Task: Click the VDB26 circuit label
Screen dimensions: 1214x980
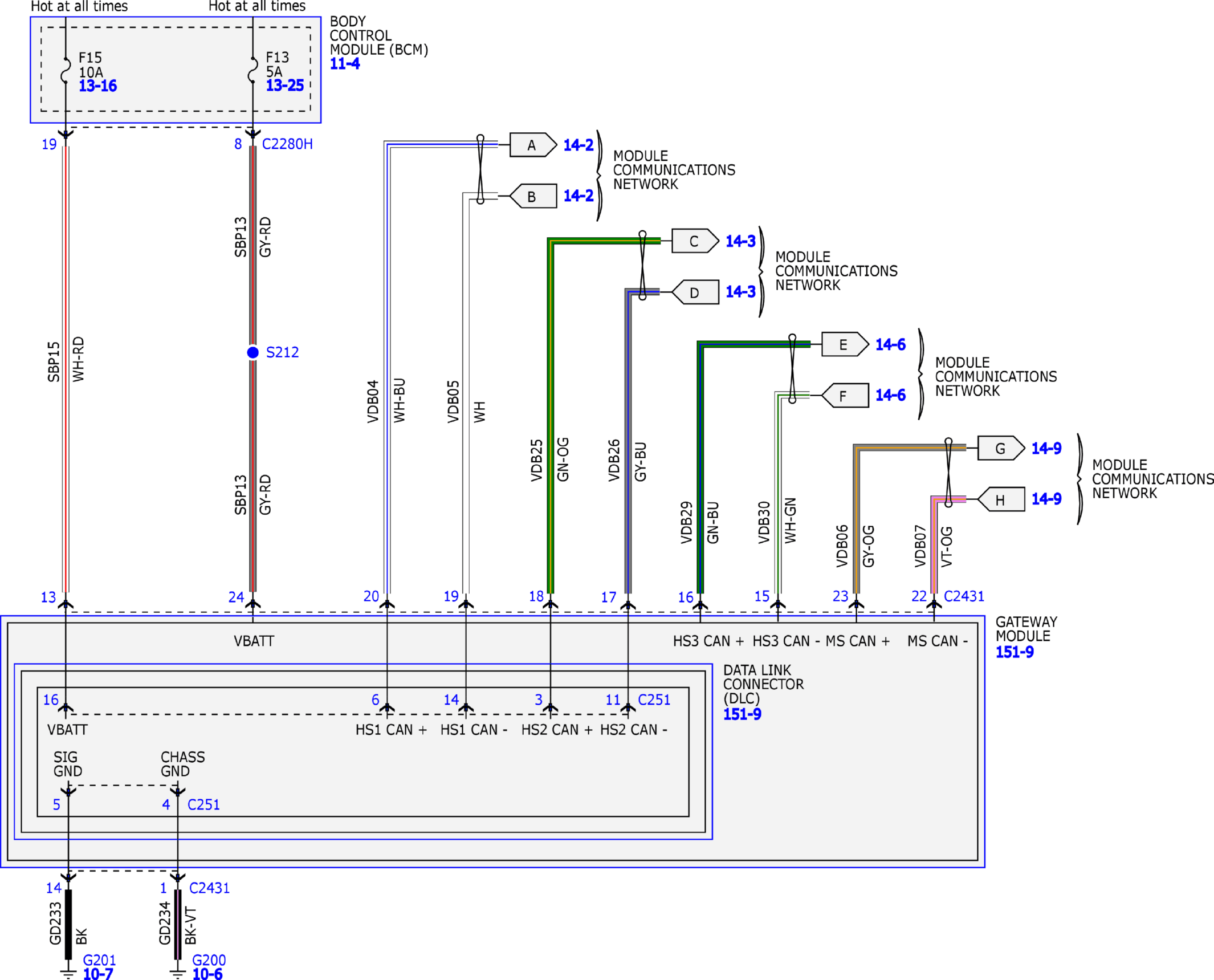Action: pyautogui.click(x=614, y=461)
